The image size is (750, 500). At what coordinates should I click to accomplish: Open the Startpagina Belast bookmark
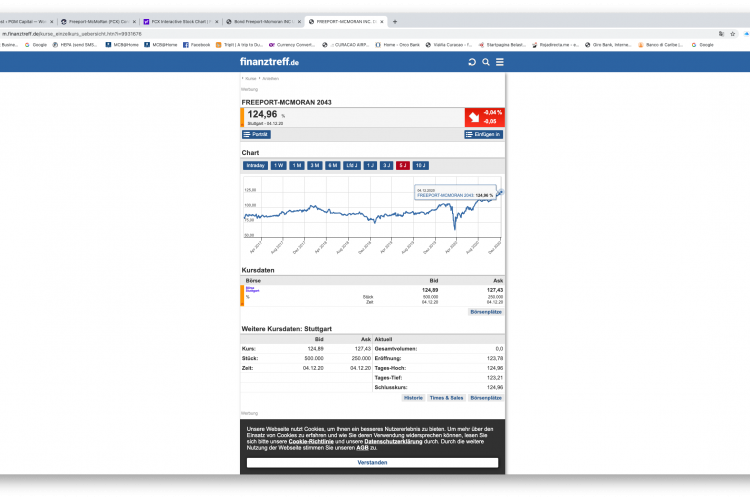[x=502, y=44]
